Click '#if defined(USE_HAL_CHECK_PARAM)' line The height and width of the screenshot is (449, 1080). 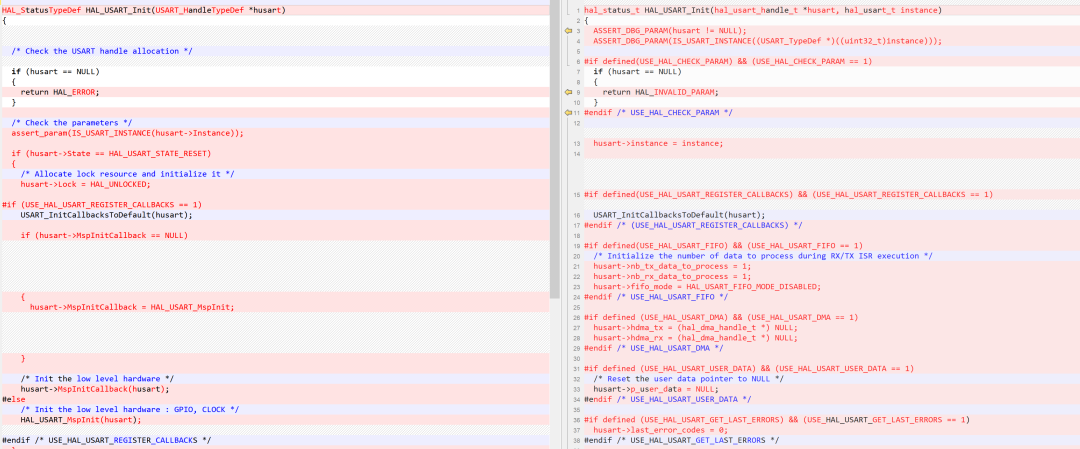pos(728,61)
